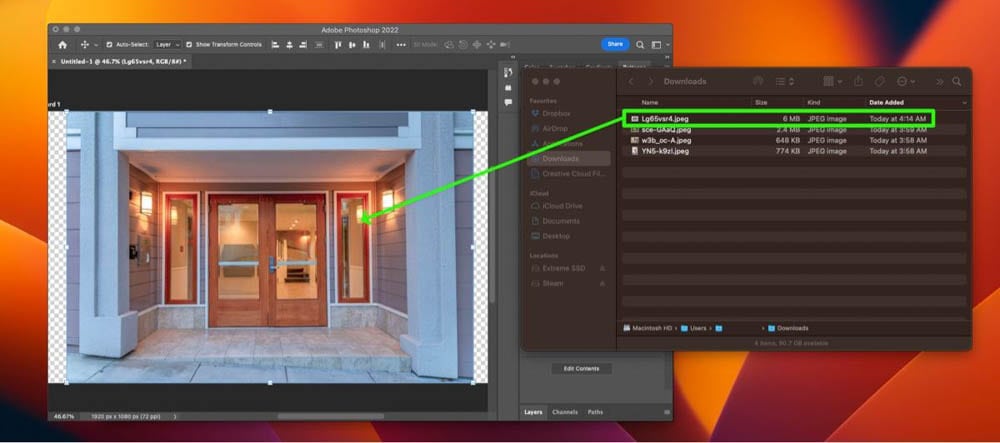1000x443 pixels.
Task: Sort Finder list by Kind column
Action: click(x=814, y=103)
